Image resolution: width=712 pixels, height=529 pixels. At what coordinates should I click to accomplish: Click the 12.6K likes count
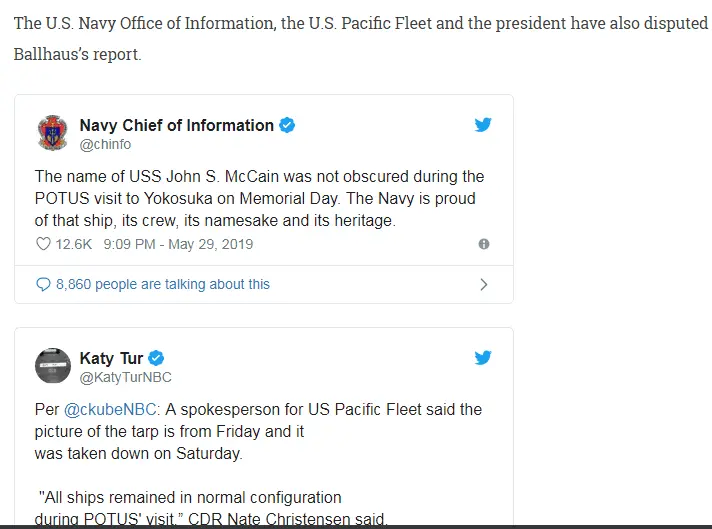click(74, 244)
